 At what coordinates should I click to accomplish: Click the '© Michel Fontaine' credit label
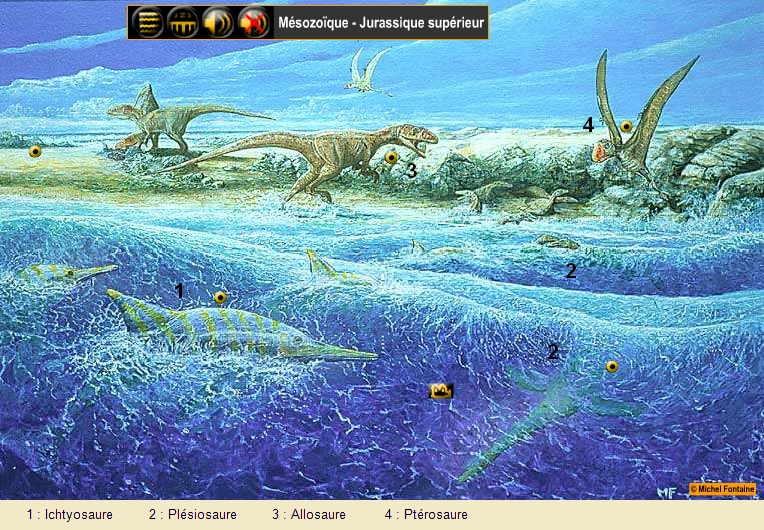click(723, 489)
